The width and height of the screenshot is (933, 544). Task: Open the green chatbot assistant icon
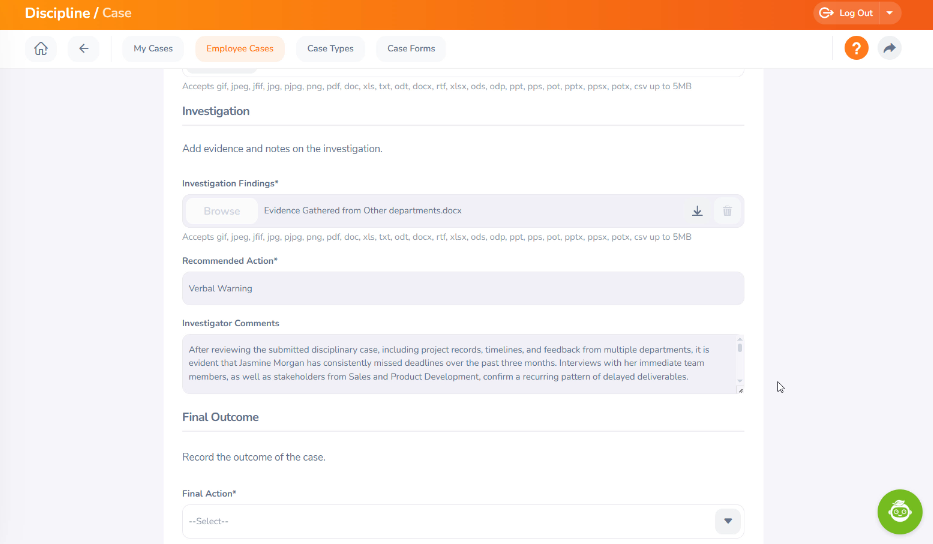point(899,511)
